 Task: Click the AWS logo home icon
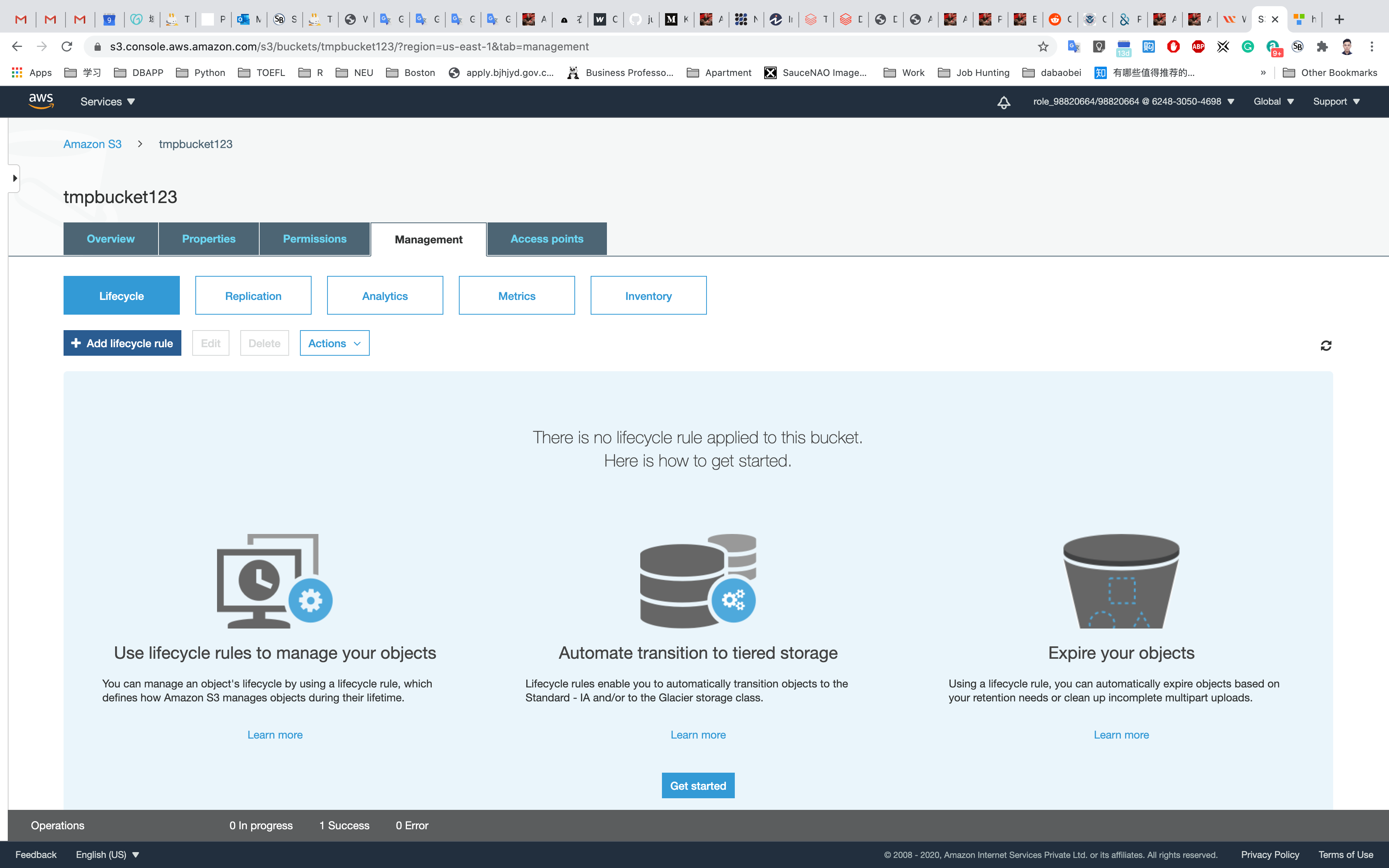click(41, 101)
